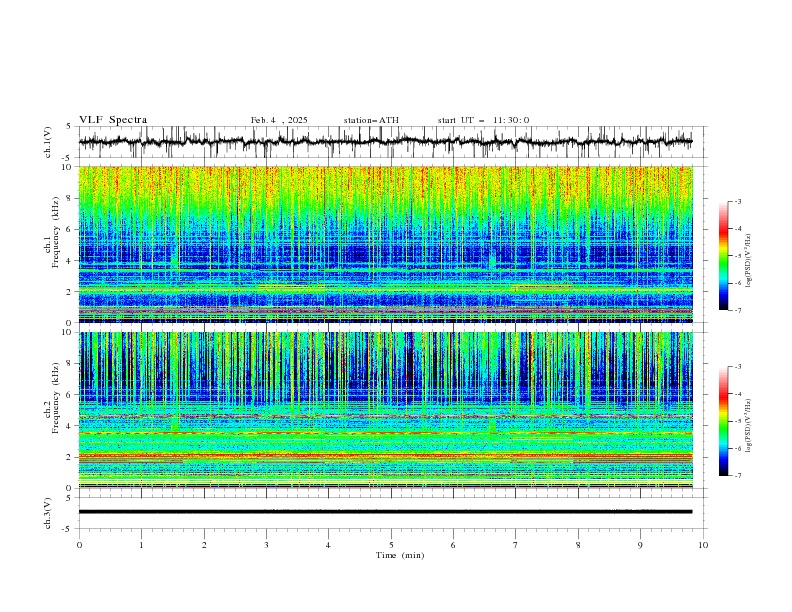Click time axis tick label "2"

coord(204,545)
